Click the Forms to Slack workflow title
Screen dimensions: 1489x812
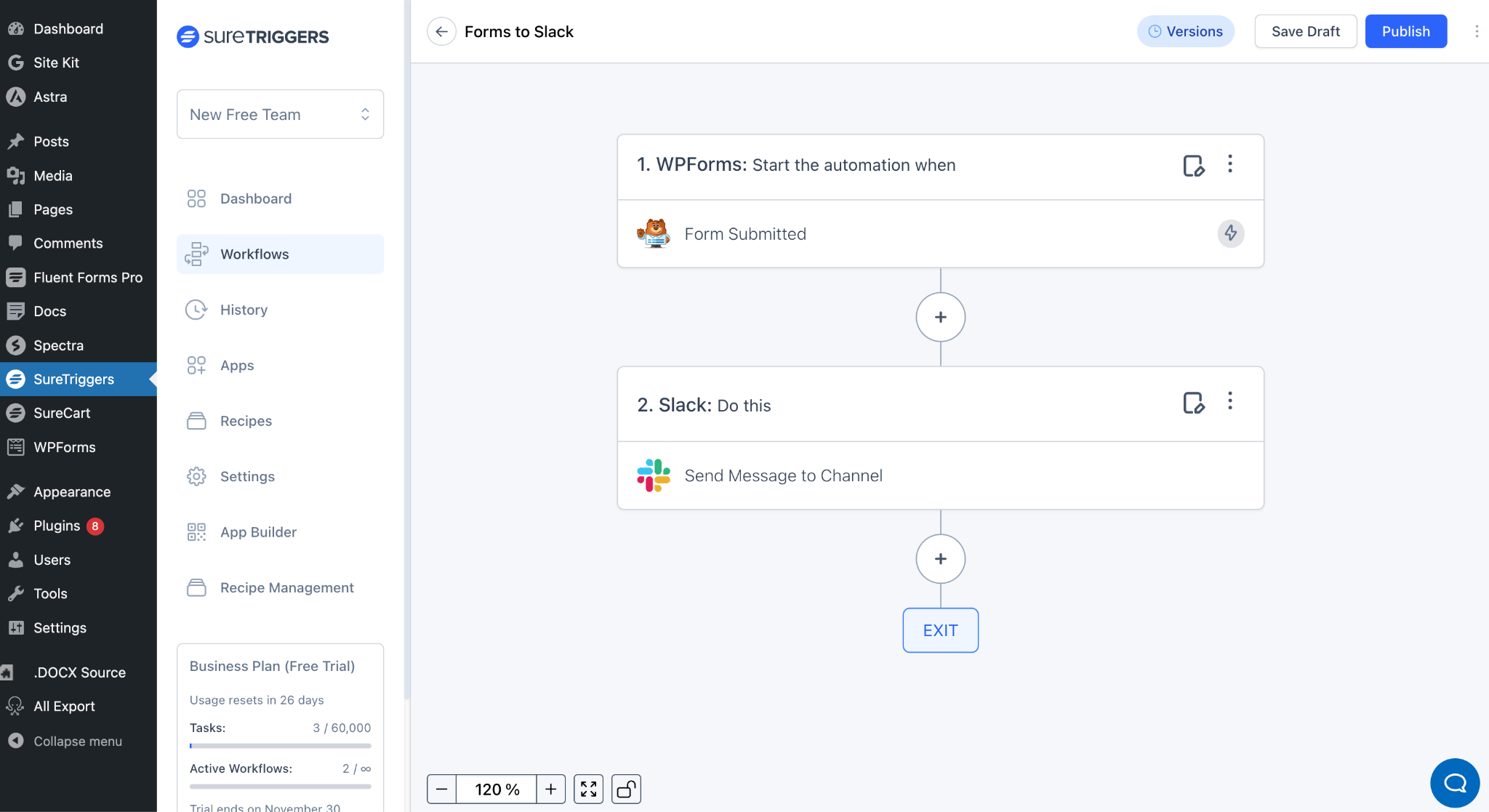tap(519, 31)
